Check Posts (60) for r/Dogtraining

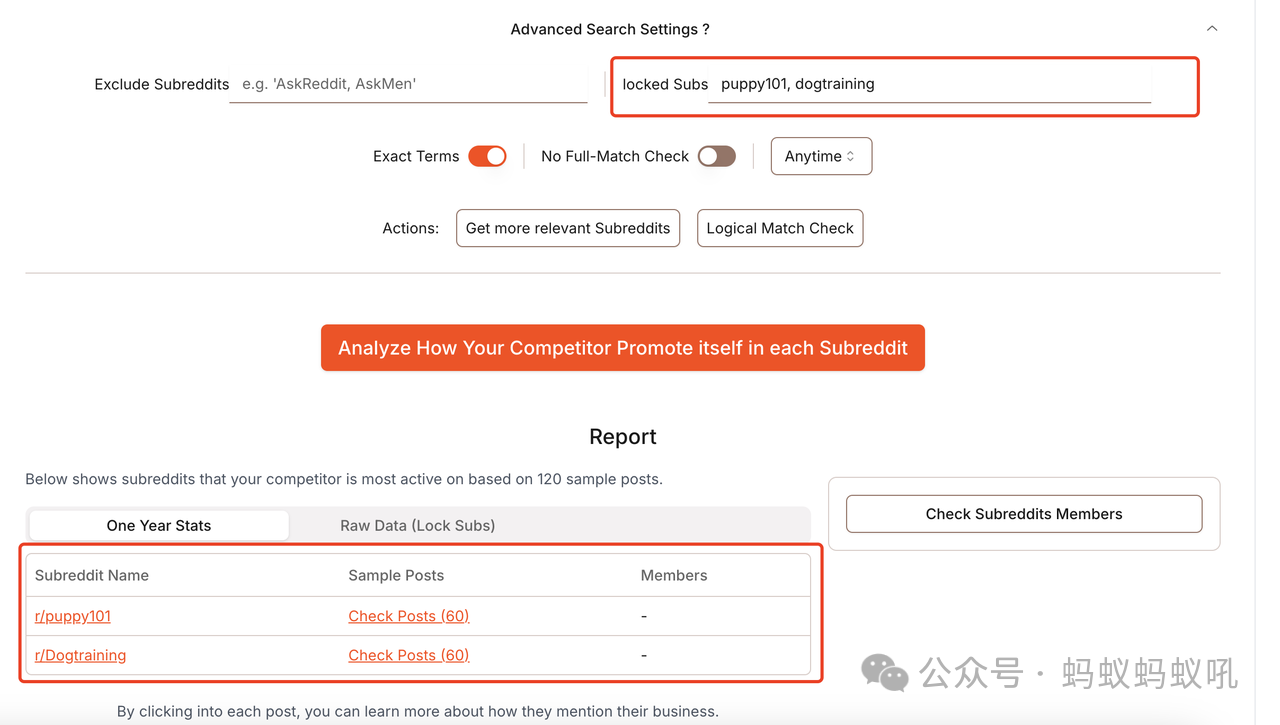pos(408,655)
